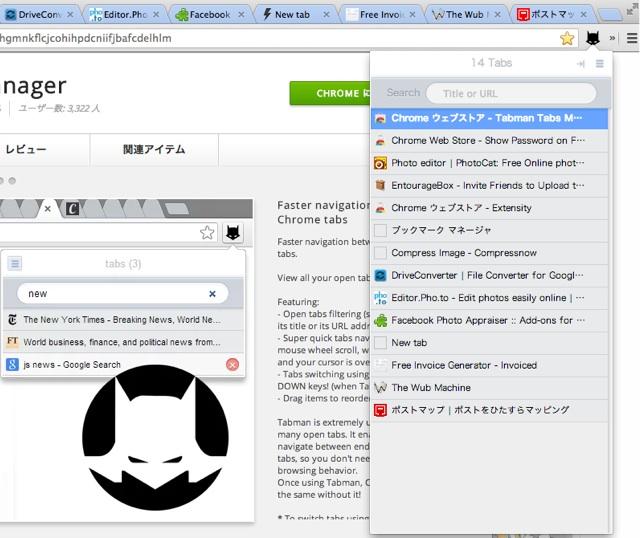
Task: Select Chrome Web Store - Show Password row
Action: [x=489, y=141]
